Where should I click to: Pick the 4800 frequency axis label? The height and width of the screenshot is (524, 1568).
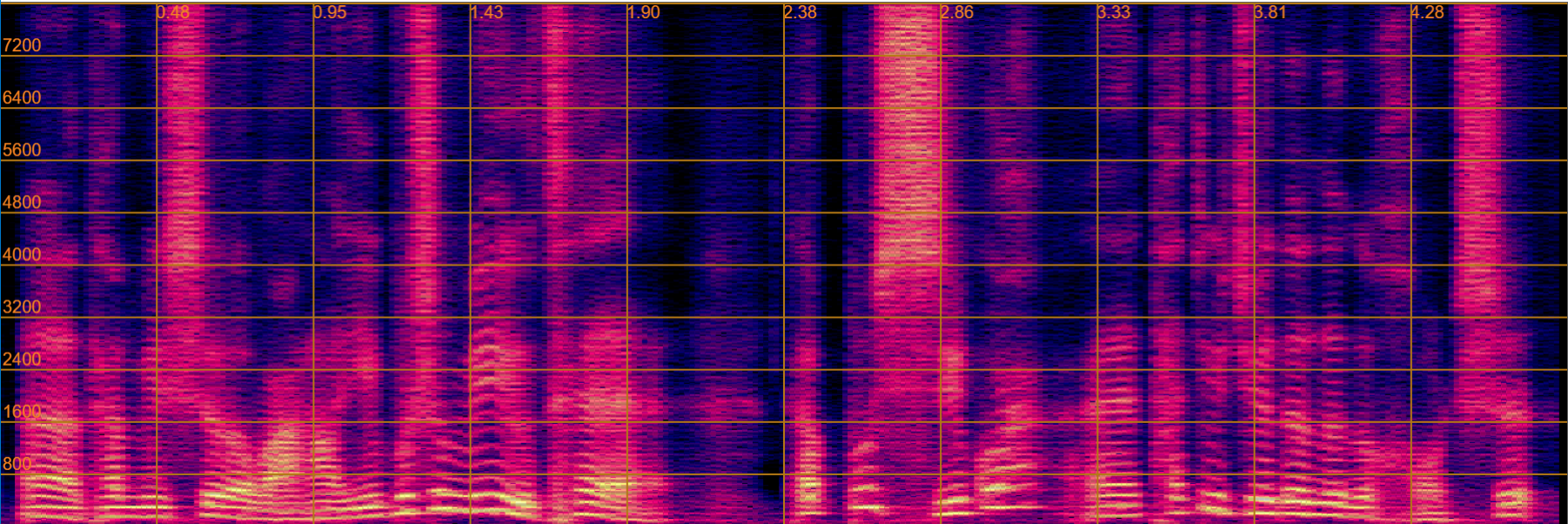click(x=22, y=202)
